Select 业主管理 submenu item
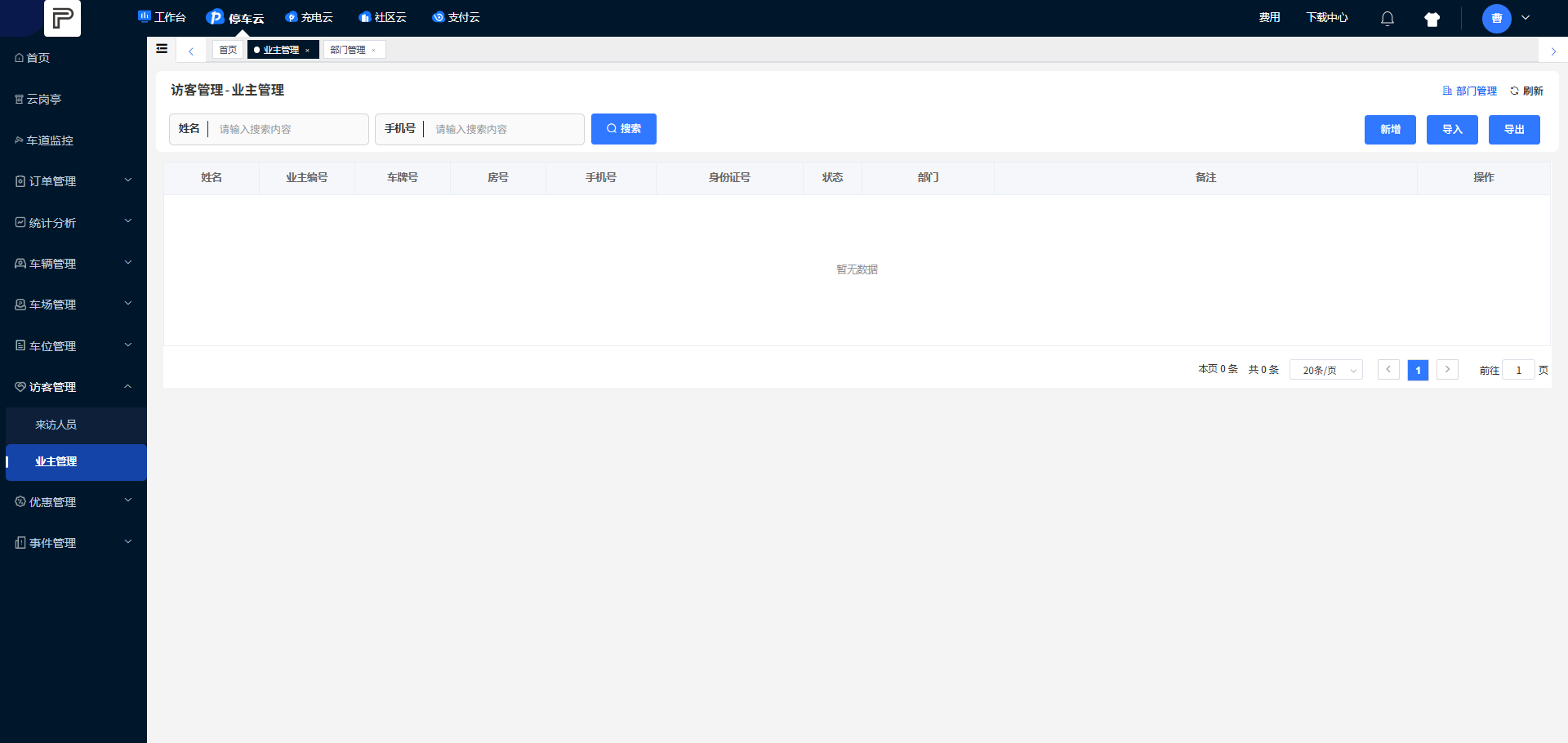Screen dimensions: 1568x743 [76, 462]
